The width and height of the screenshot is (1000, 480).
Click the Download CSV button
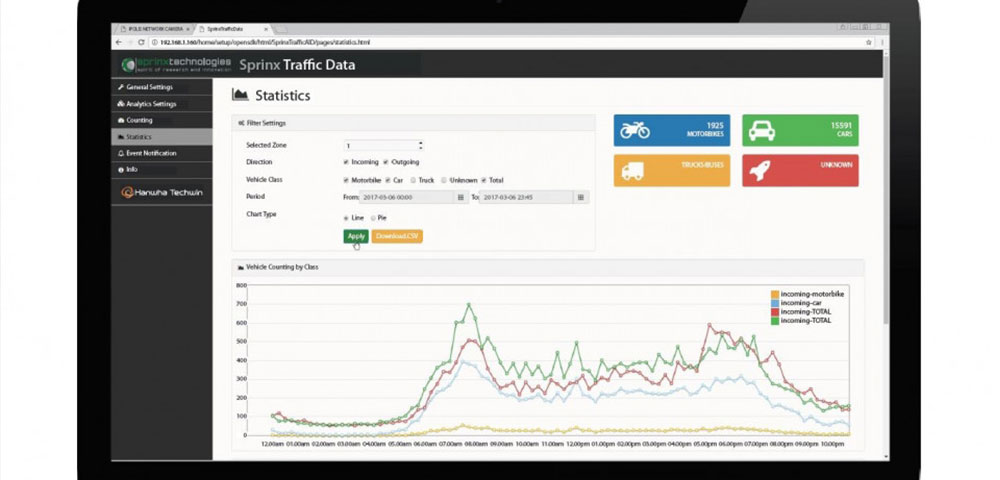[x=397, y=236]
